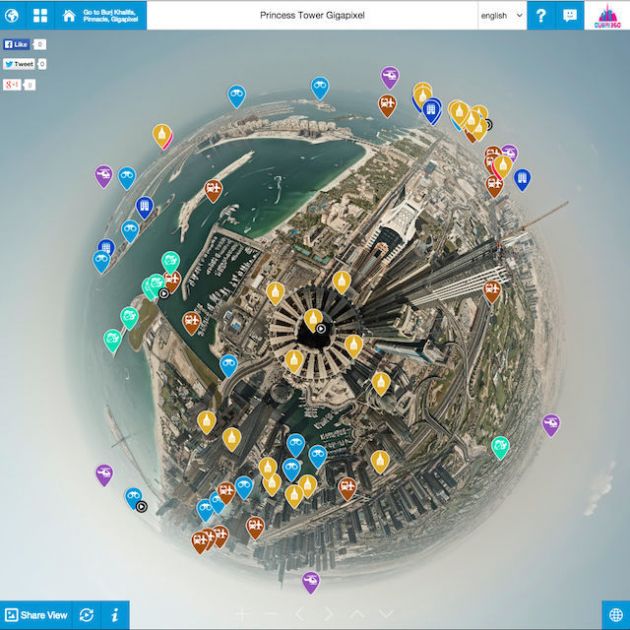
Task: Open the feedback chat bubble icon
Action: click(570, 15)
